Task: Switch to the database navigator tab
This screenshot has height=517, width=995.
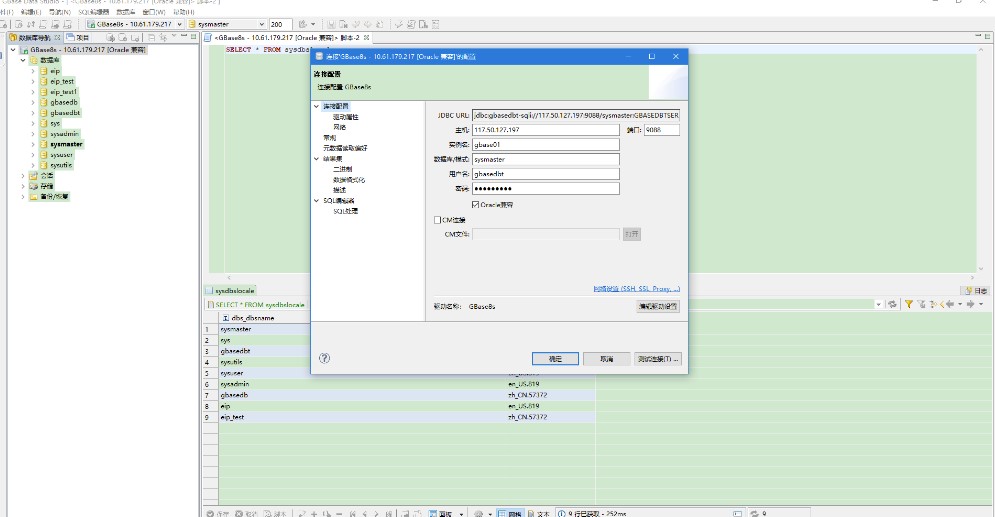Action: (35, 37)
